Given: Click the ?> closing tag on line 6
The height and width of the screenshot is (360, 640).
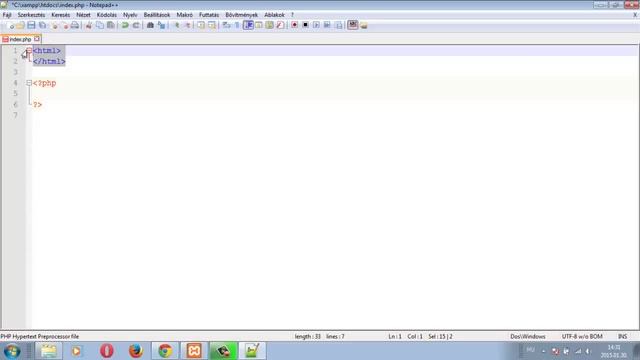Looking at the screenshot, I should tap(38, 104).
